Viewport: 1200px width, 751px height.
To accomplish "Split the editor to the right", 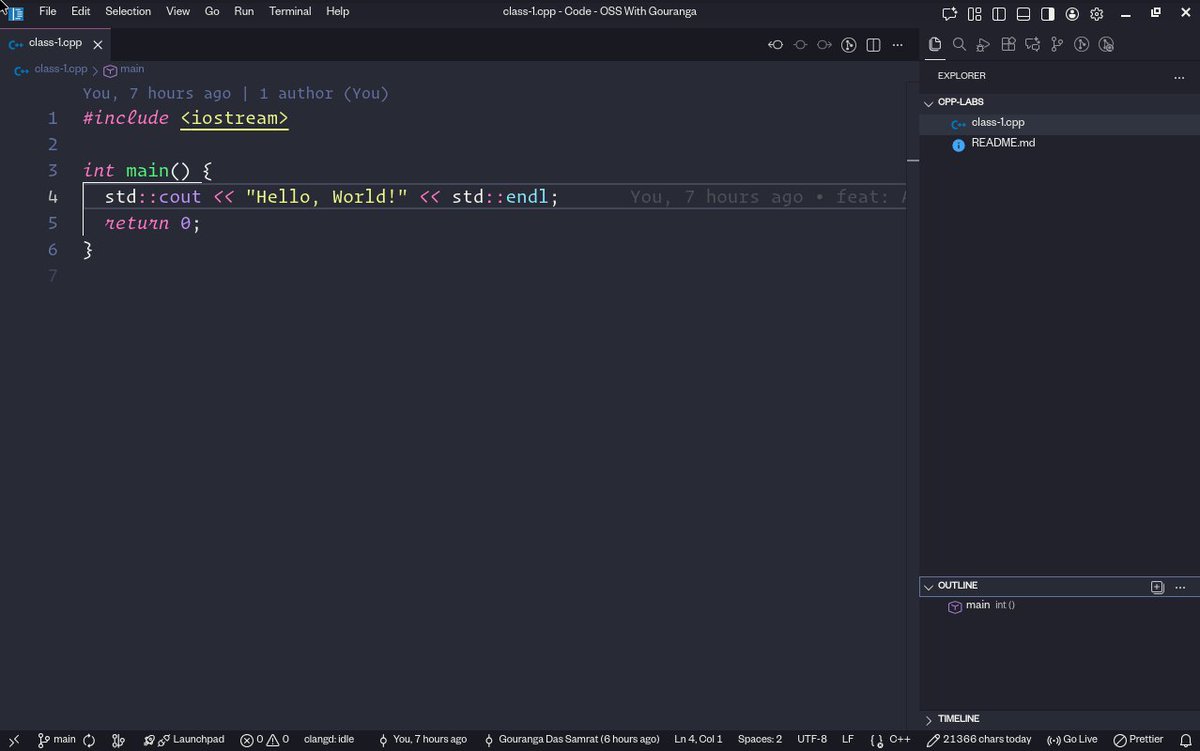I will pos(873,45).
